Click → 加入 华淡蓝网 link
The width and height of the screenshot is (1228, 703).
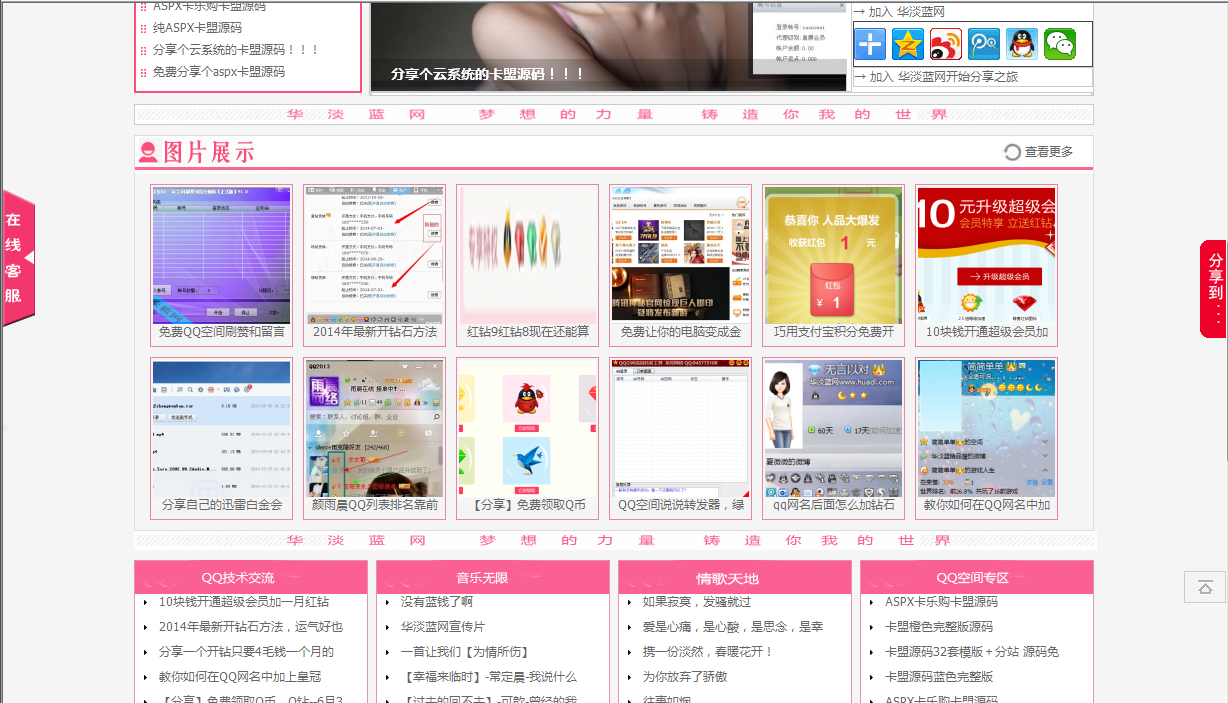coord(900,12)
